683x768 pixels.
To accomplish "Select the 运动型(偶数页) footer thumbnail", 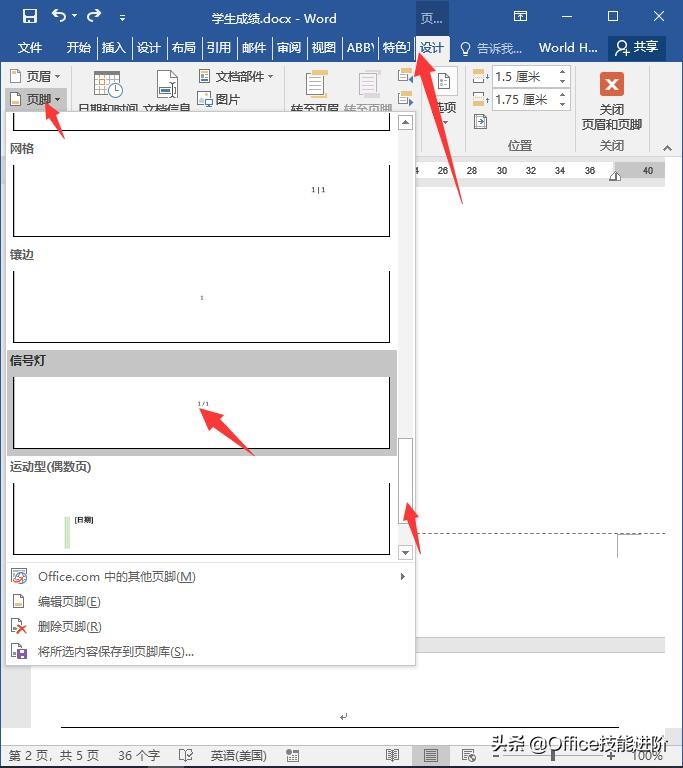I will (x=201, y=519).
